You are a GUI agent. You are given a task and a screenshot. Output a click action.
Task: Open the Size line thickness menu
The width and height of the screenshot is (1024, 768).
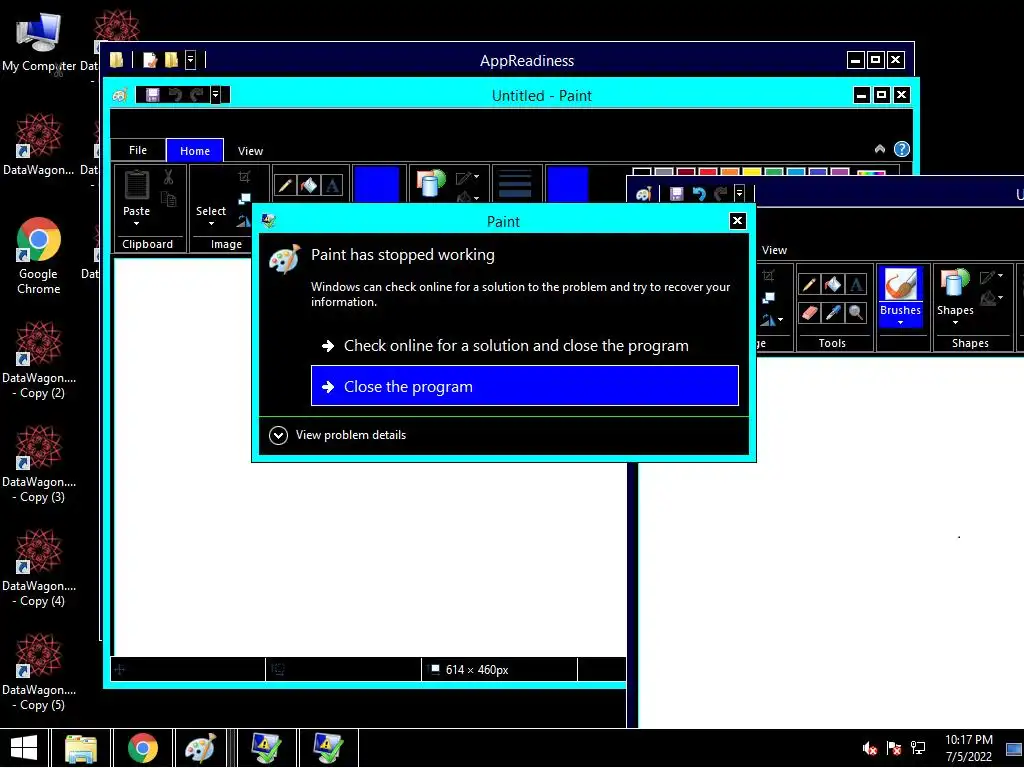tap(515, 184)
